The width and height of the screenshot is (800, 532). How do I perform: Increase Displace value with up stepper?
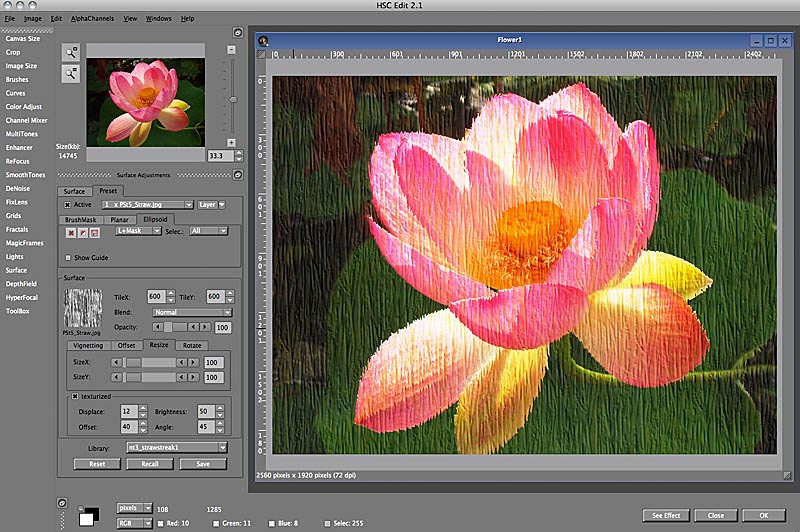pos(143,408)
